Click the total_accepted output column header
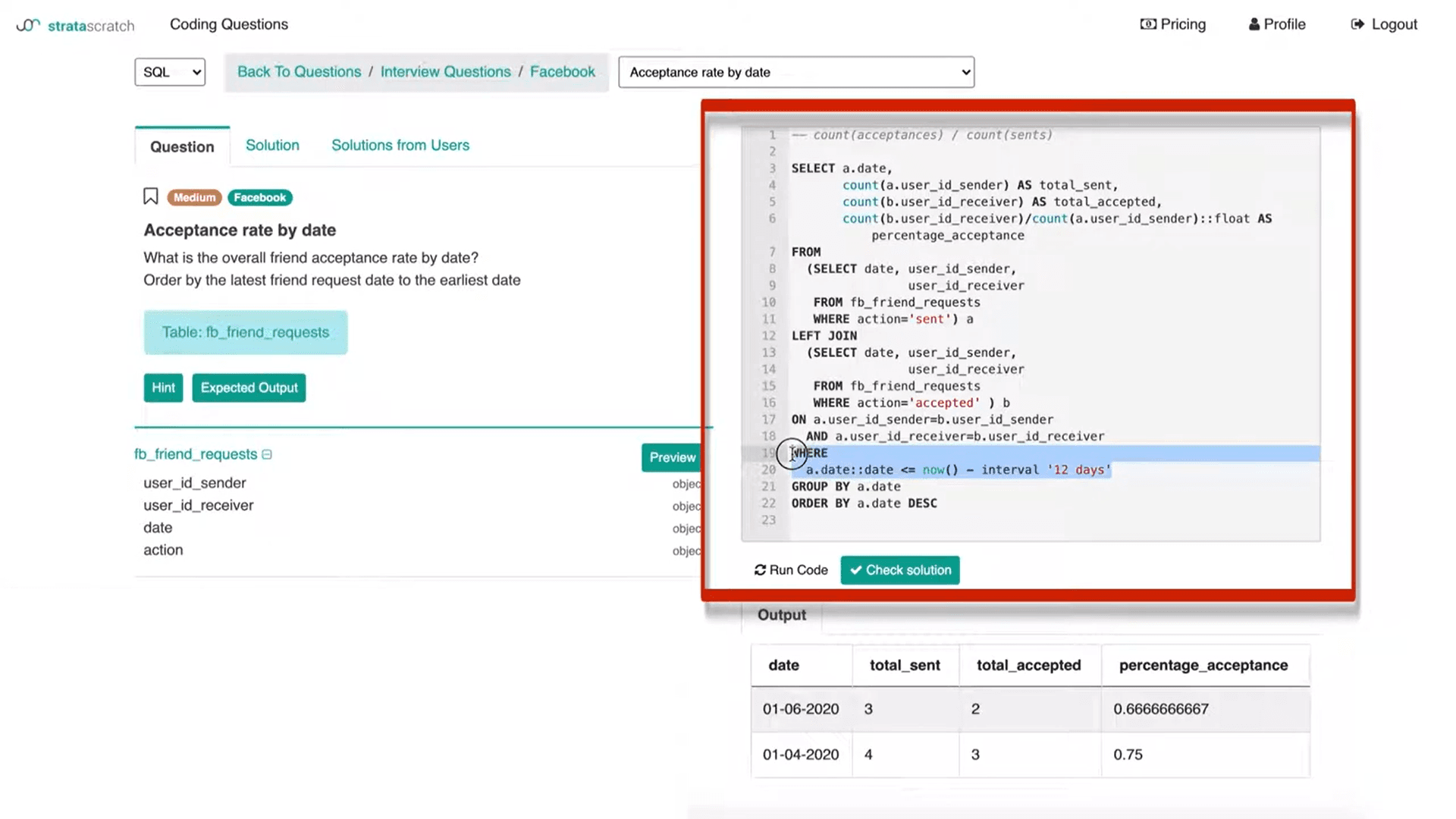Viewport: 1456px width, 819px height. pyautogui.click(x=1028, y=665)
